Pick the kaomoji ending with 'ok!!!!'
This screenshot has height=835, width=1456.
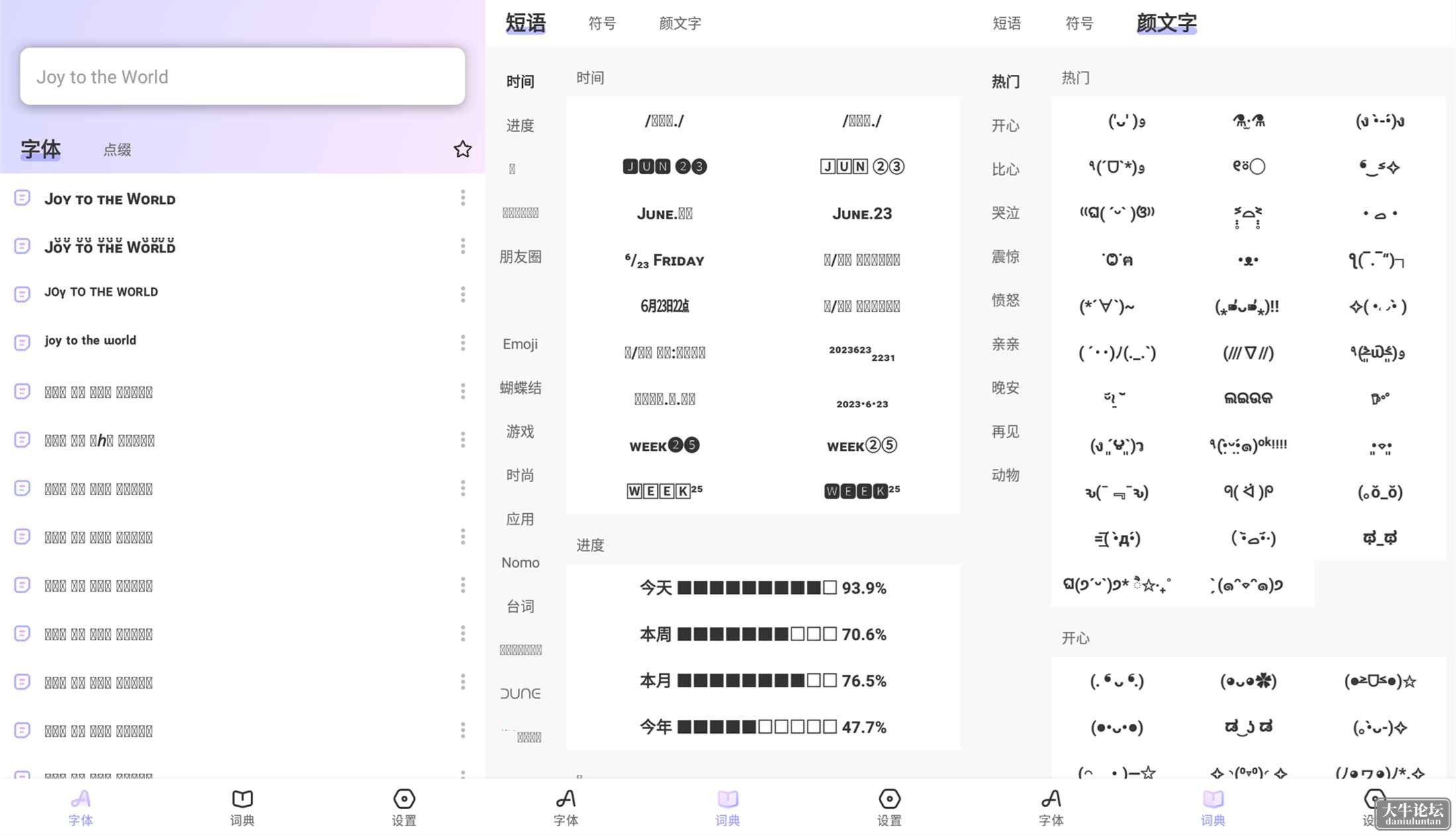pos(1248,445)
